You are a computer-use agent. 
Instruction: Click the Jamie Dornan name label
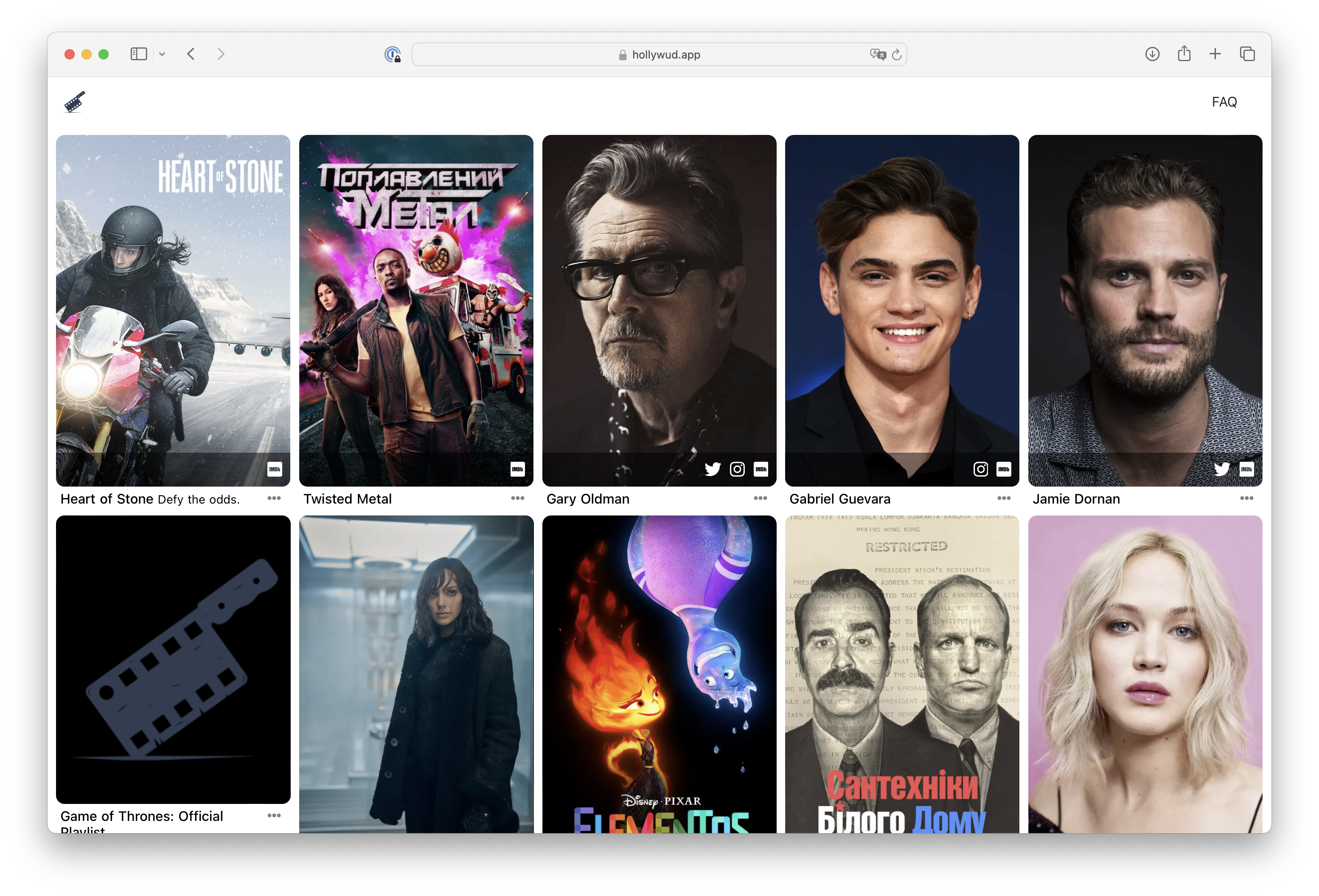point(1076,499)
